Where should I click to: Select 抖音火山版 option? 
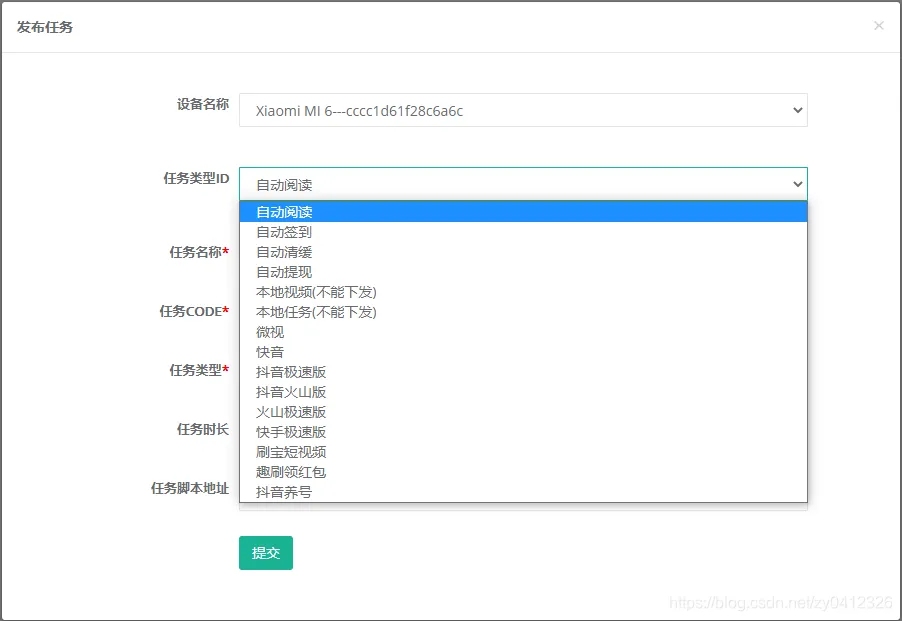click(x=523, y=392)
